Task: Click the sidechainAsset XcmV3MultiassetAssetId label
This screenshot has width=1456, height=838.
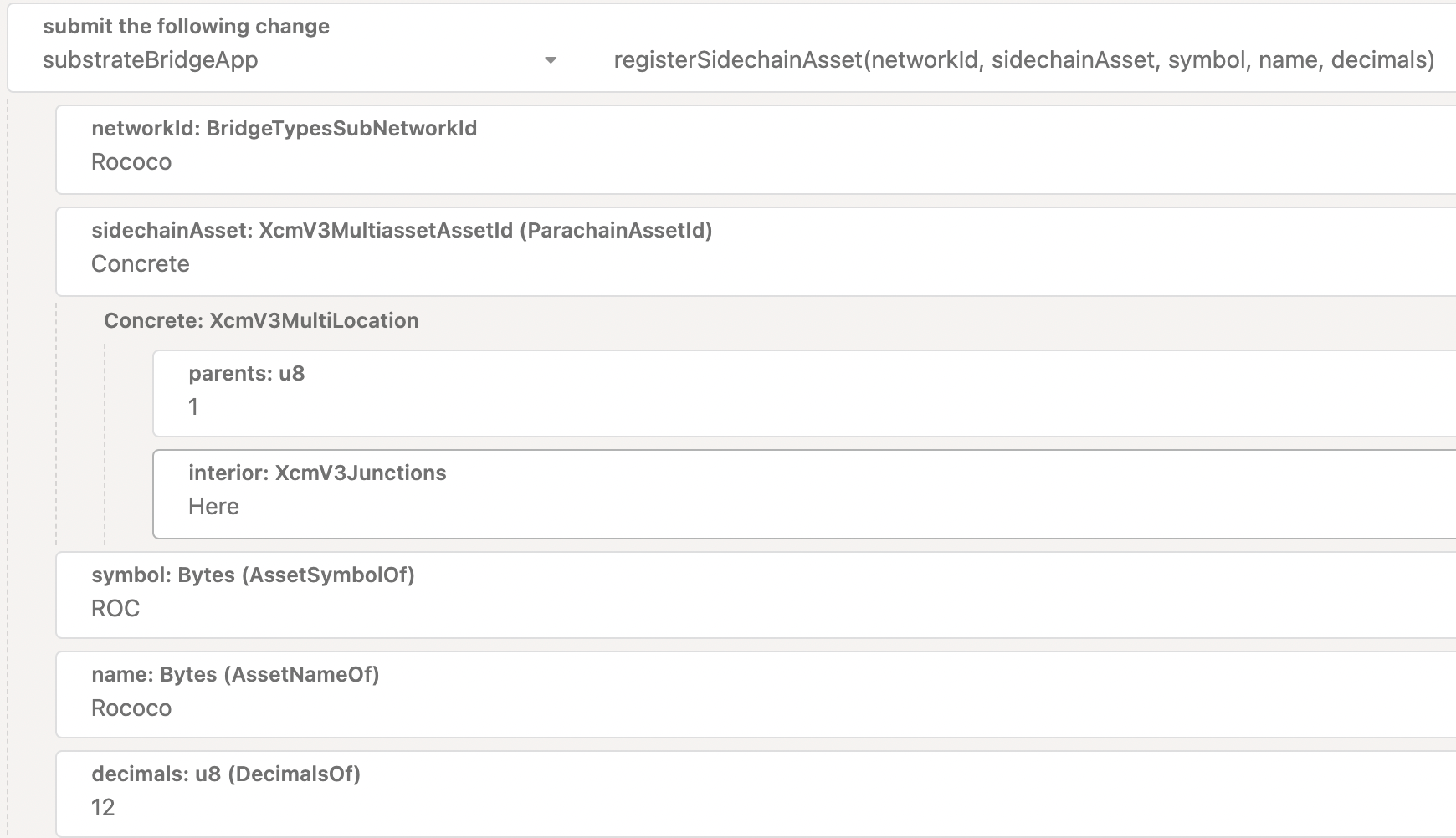Action: (x=402, y=231)
